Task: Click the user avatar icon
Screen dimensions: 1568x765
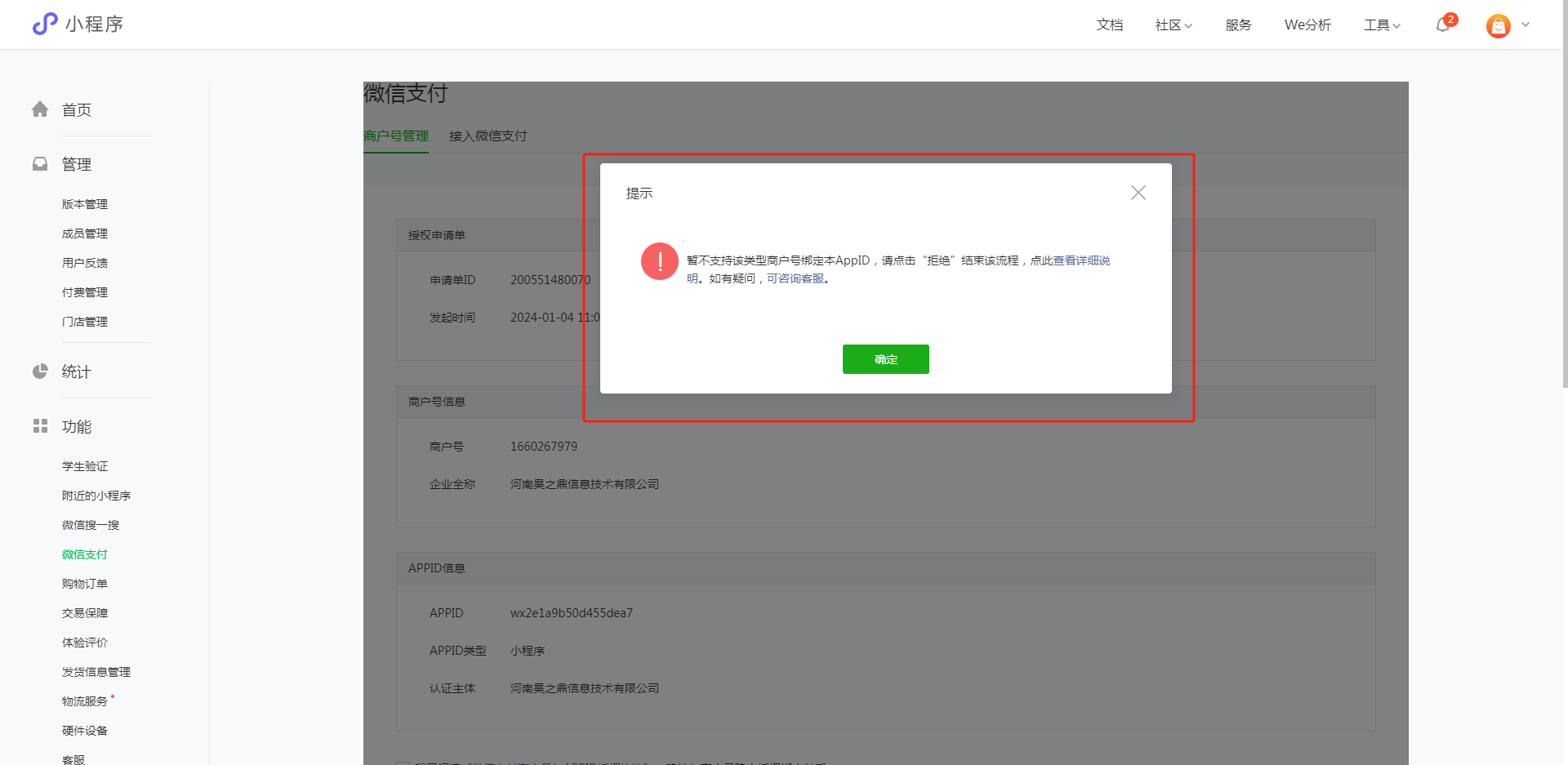Action: pyautogui.click(x=1499, y=26)
